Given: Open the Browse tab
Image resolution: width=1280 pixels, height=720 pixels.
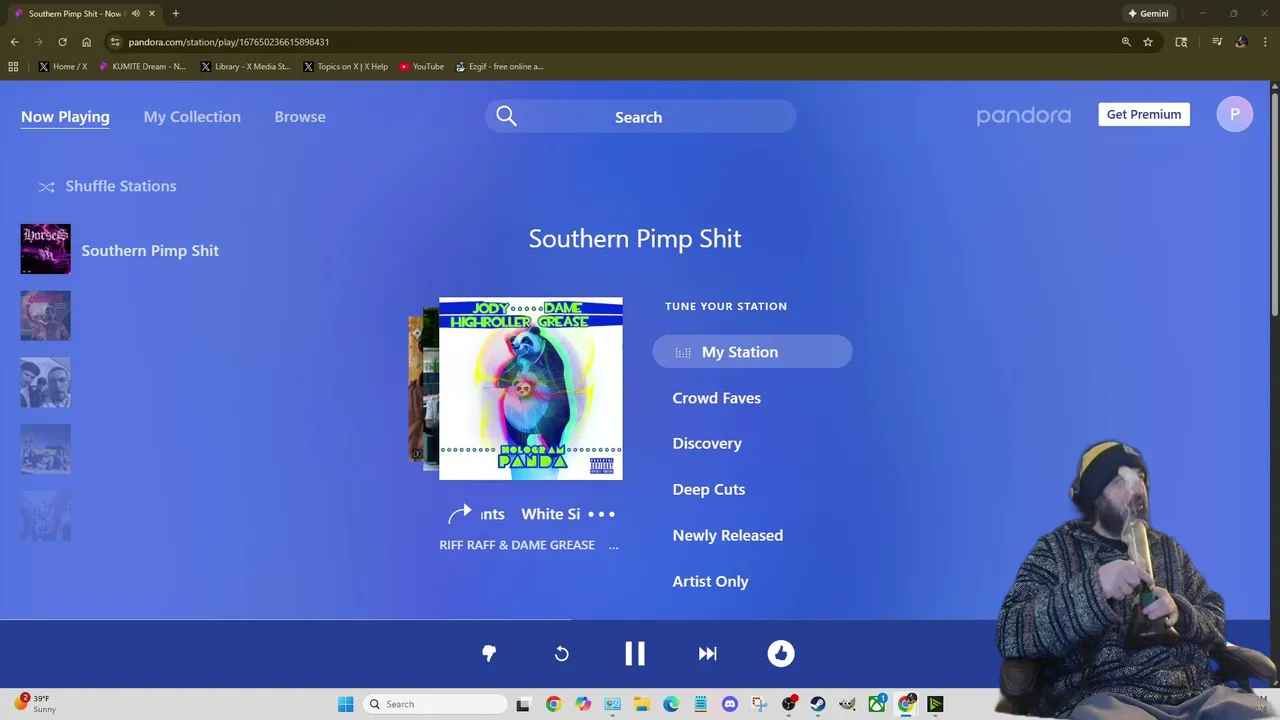Looking at the screenshot, I should tap(300, 117).
